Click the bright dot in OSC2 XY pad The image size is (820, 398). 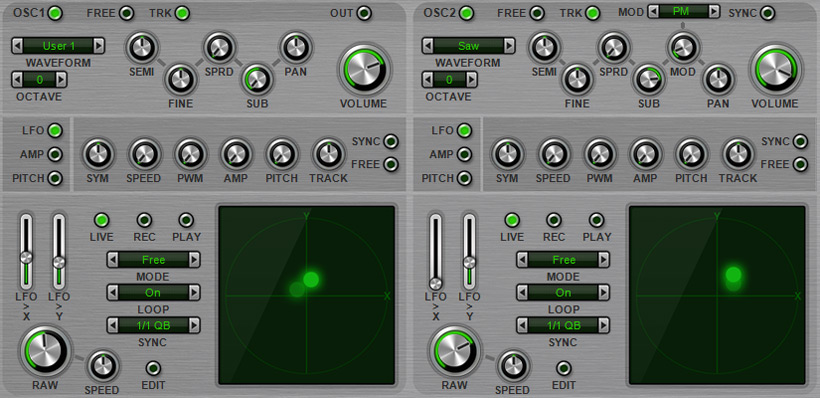tap(733, 275)
